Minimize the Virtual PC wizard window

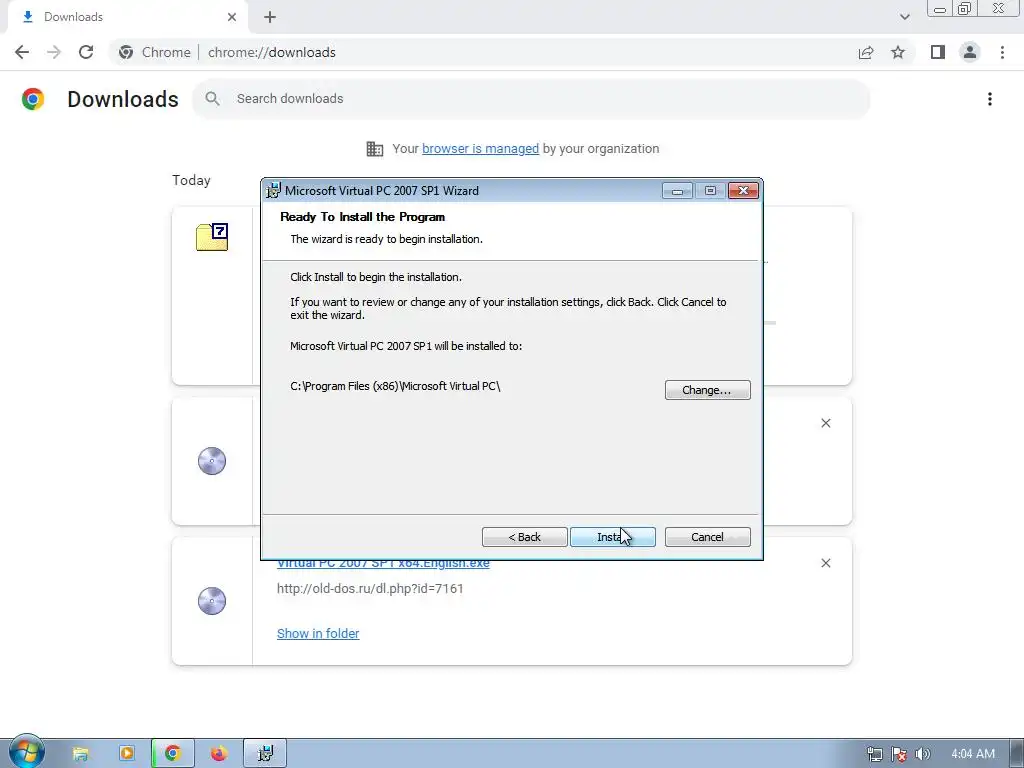tap(677, 191)
